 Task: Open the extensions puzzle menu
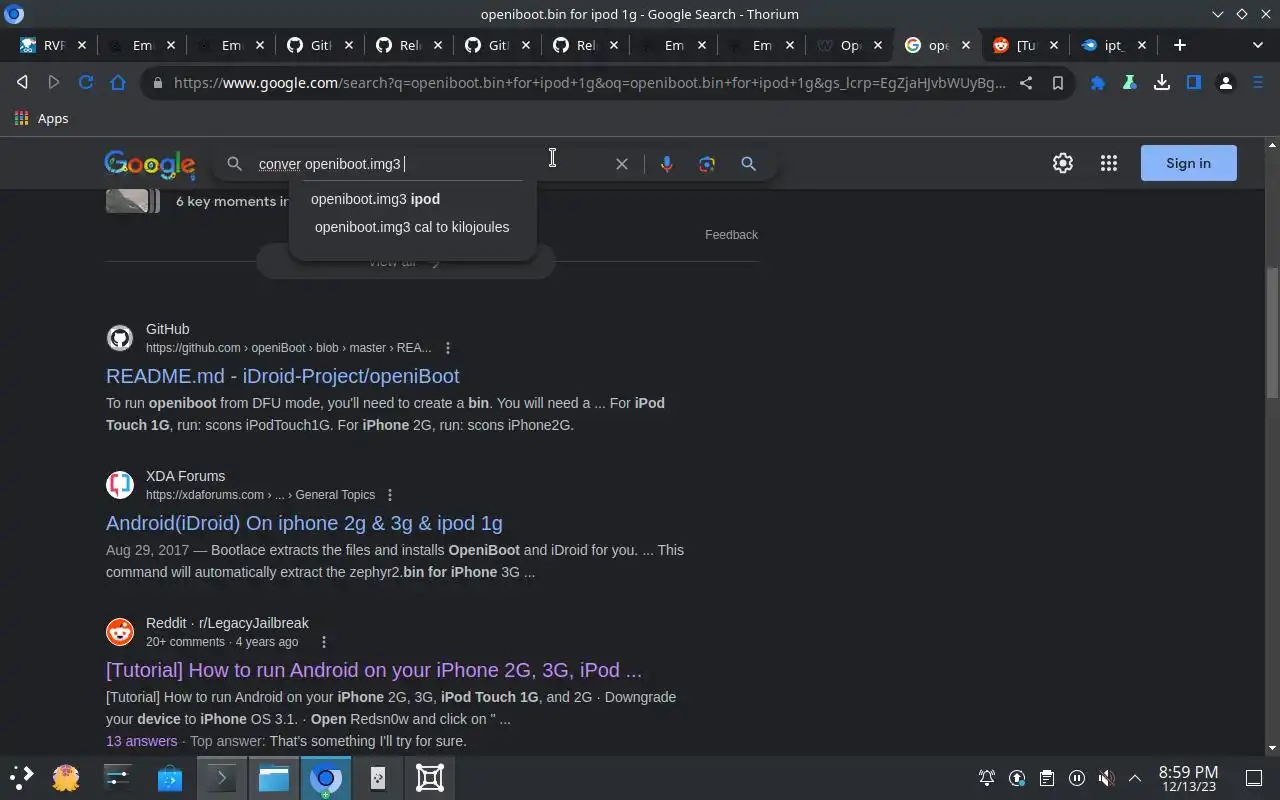(x=1098, y=83)
